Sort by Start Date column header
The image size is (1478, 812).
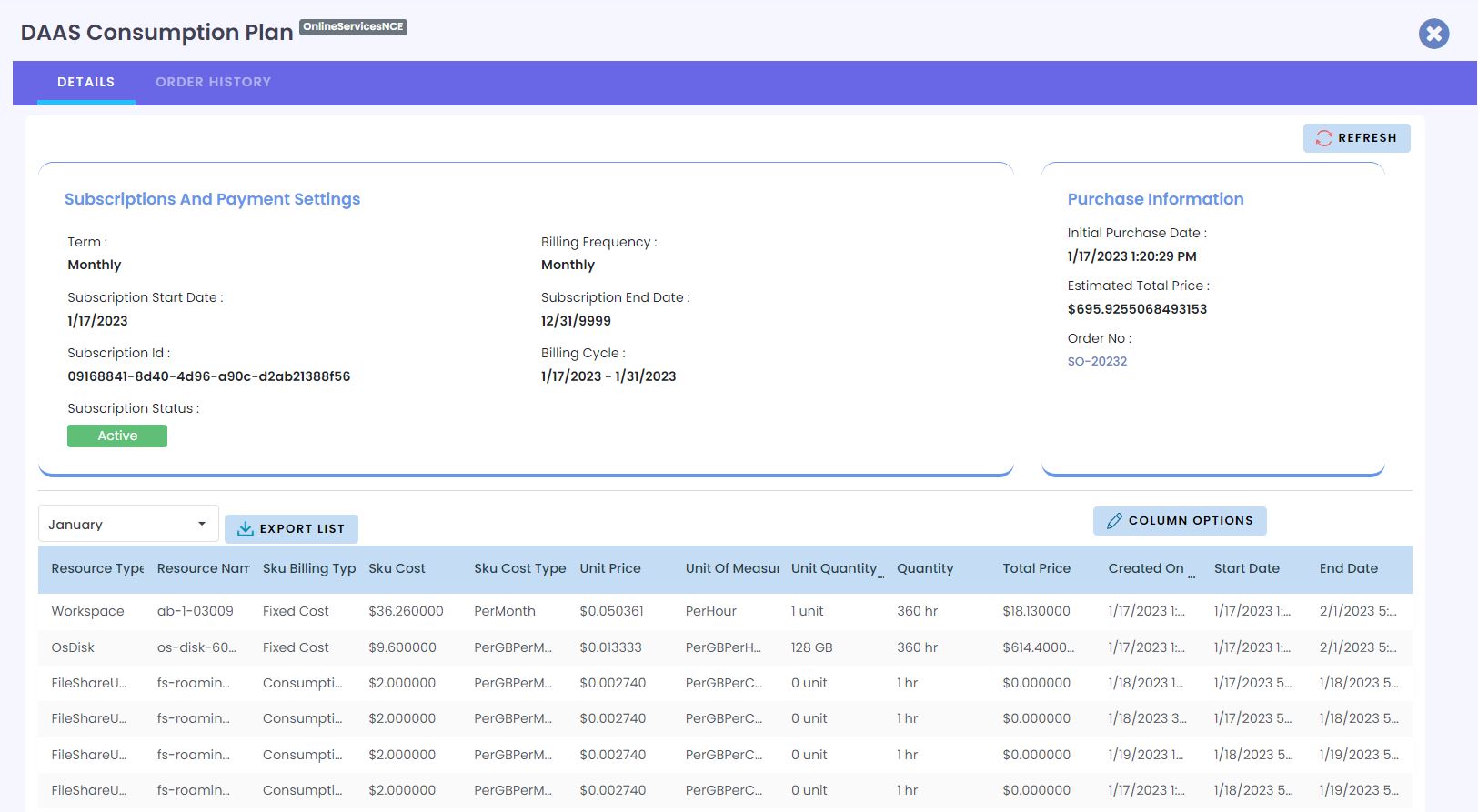click(1246, 568)
